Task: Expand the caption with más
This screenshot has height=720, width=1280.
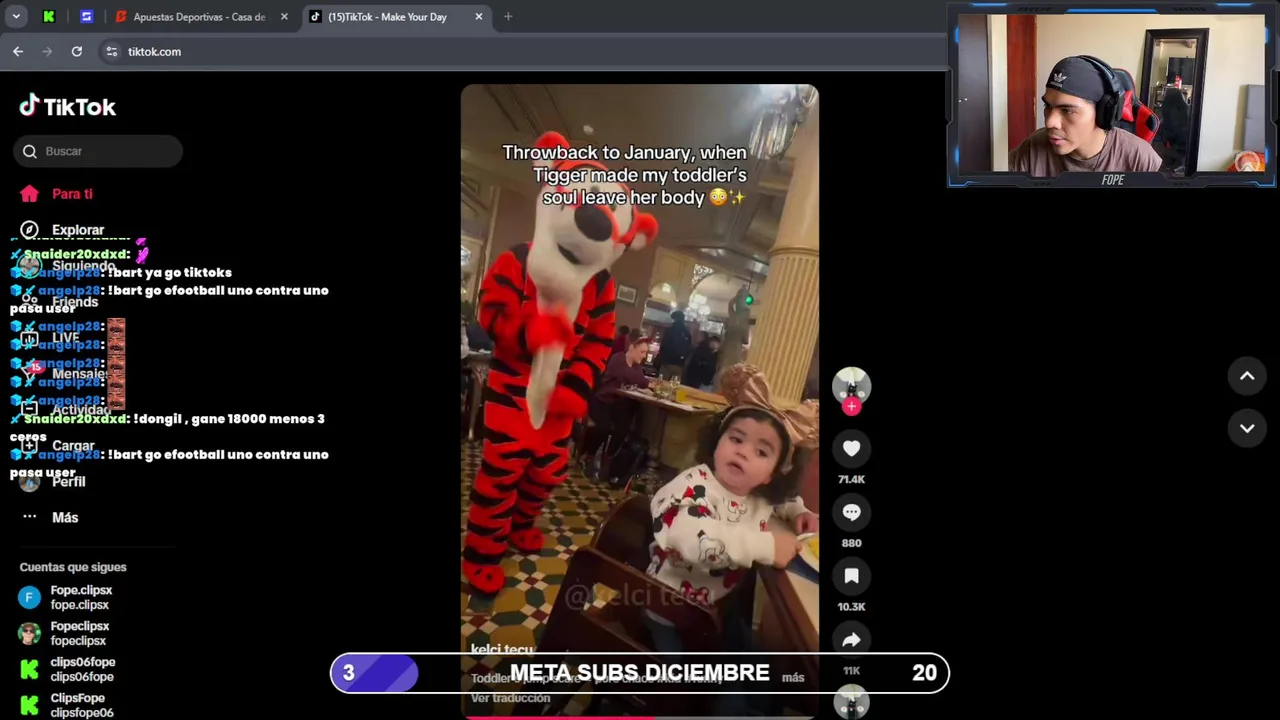Action: pyautogui.click(x=793, y=677)
